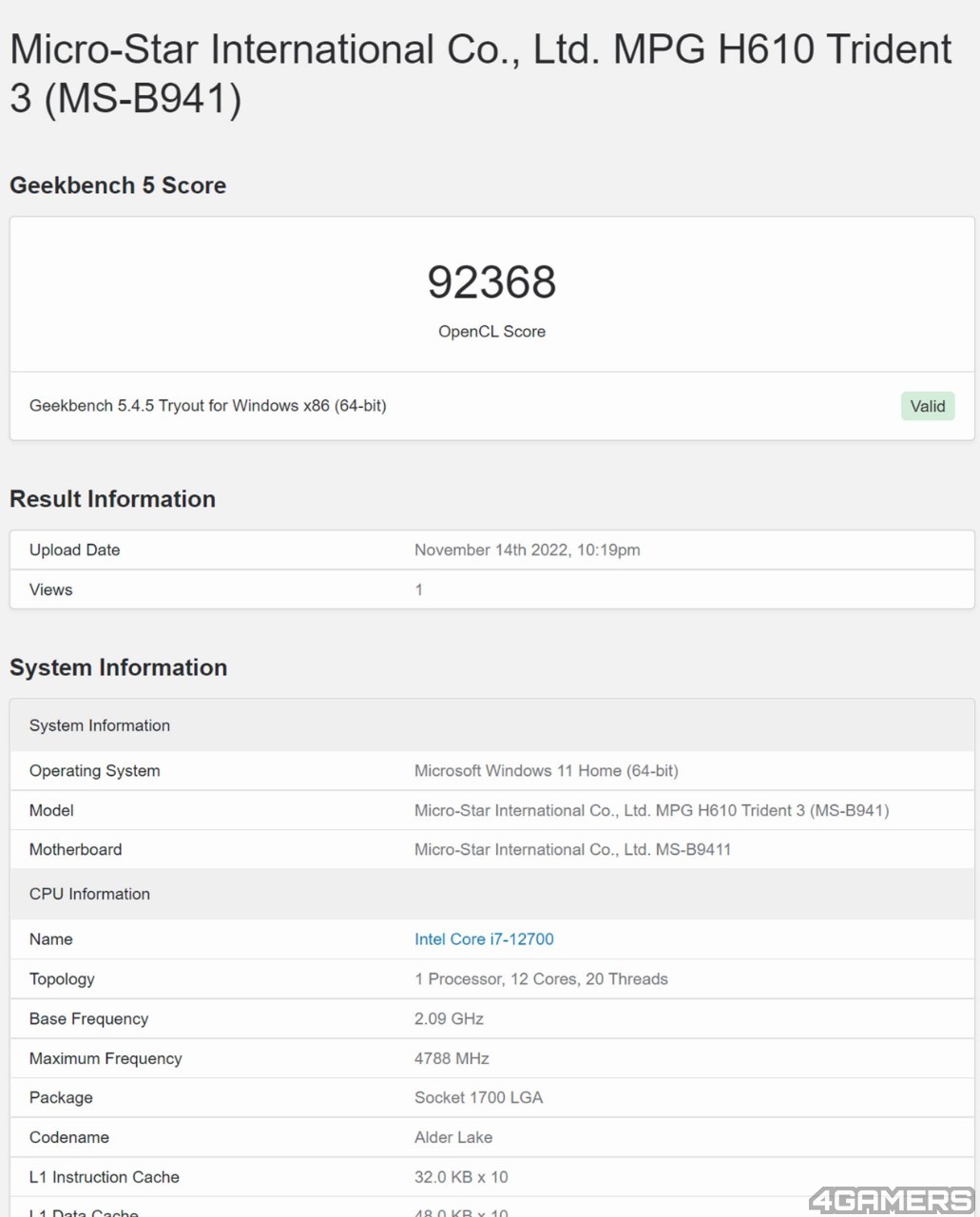This screenshot has height=1217, width=980.
Task: Select Microsoft Windows 11 Home value
Action: 547,771
